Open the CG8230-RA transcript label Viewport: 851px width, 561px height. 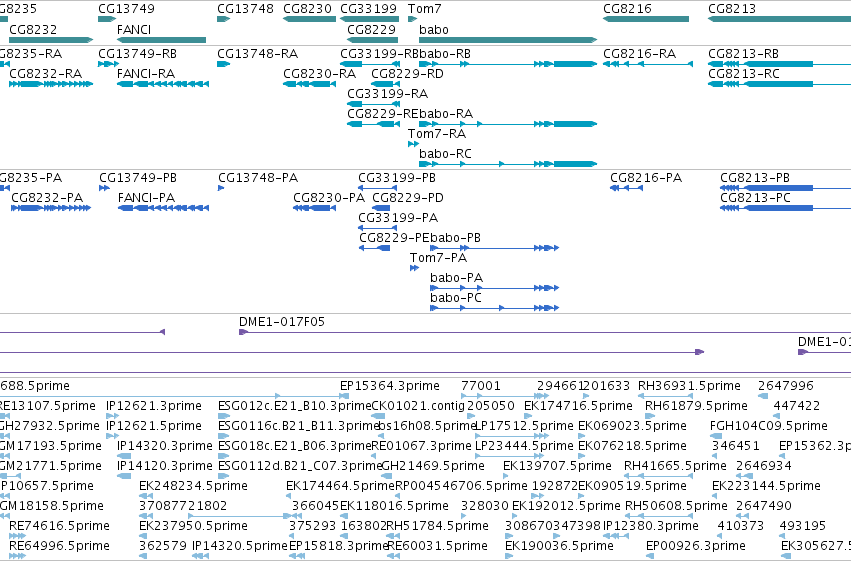tap(320, 74)
